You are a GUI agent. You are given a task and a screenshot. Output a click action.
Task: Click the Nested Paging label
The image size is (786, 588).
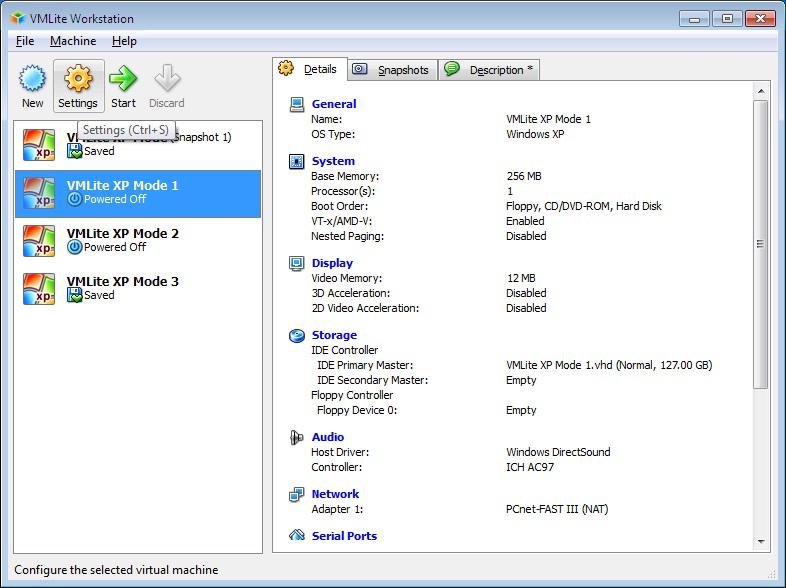(x=347, y=237)
